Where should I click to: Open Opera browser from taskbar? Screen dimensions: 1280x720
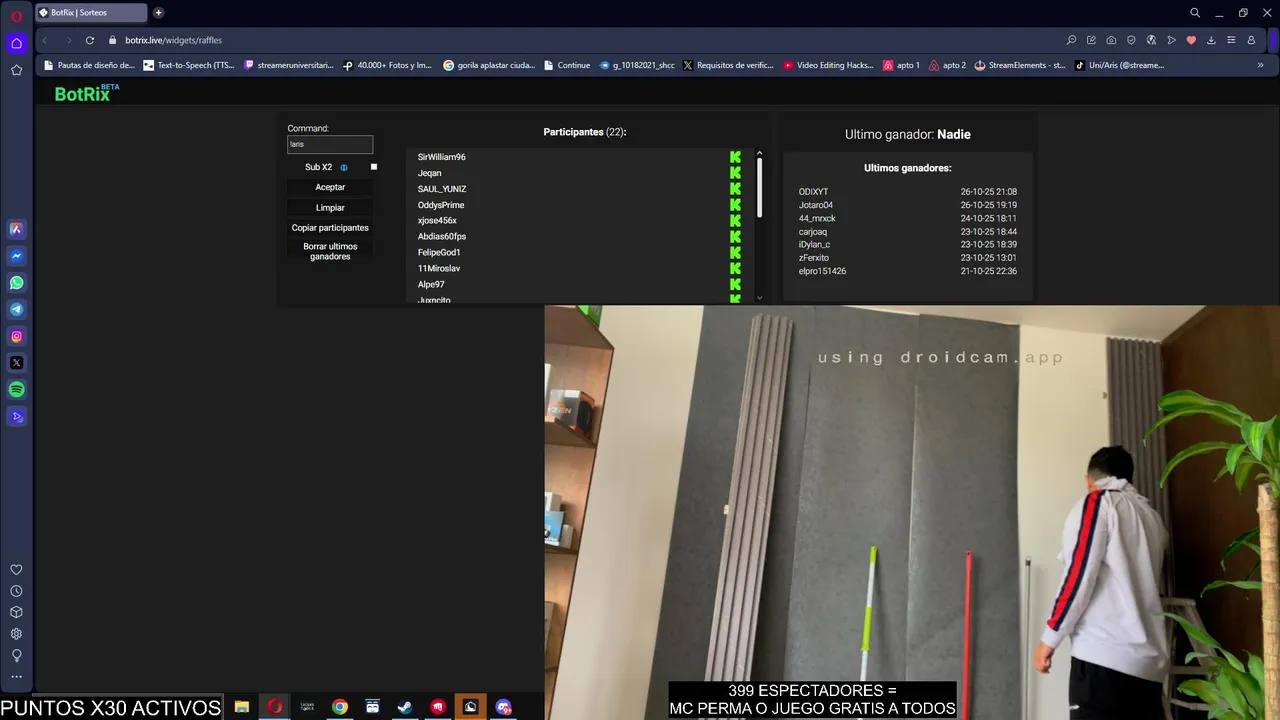[275, 707]
